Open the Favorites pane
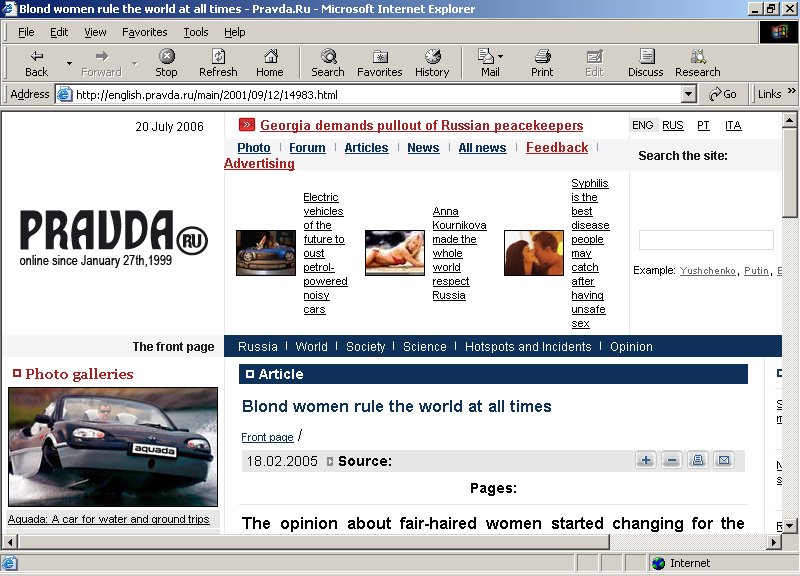 pos(380,63)
